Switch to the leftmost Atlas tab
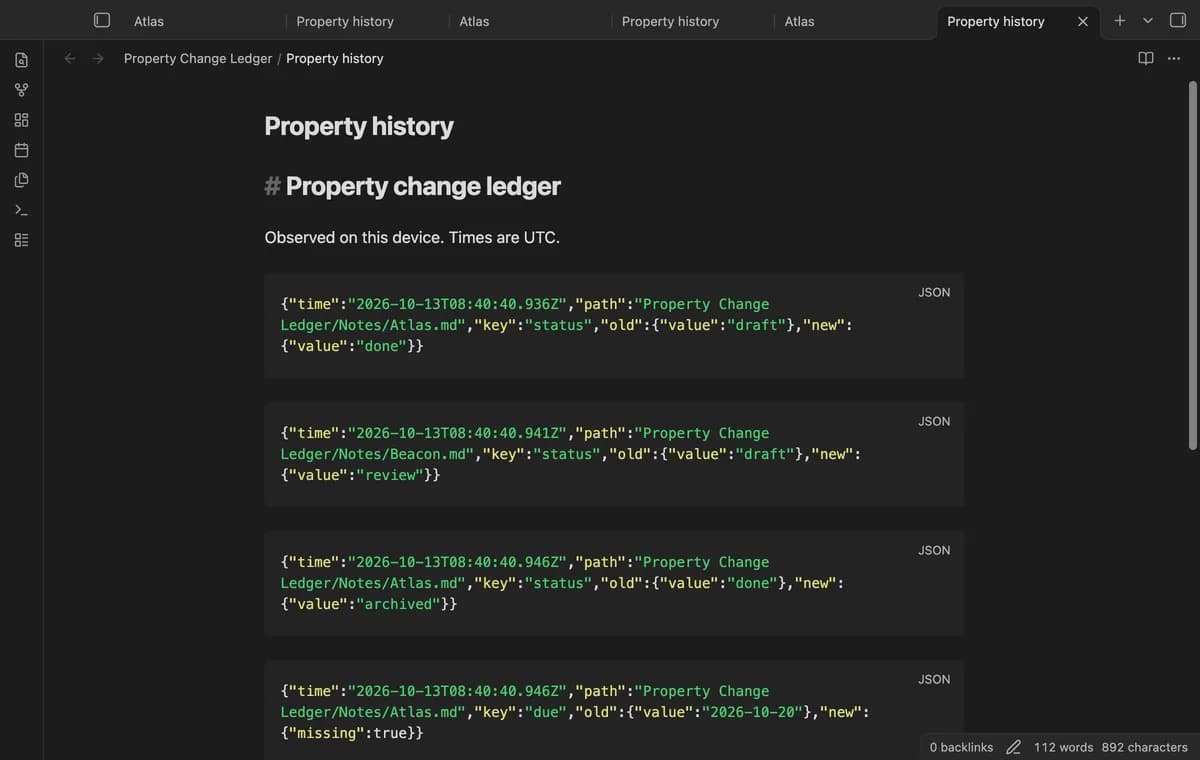Viewport: 1200px width, 760px height. (x=149, y=21)
